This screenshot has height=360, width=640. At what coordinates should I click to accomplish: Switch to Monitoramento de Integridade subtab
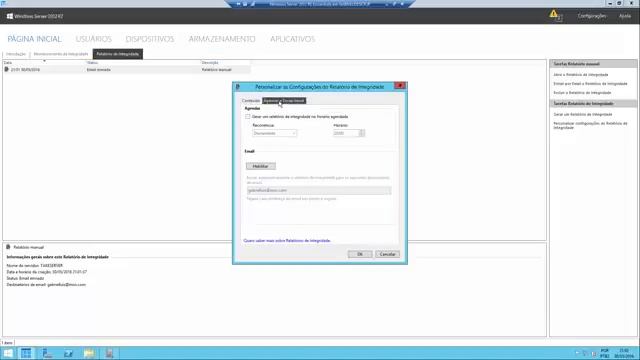(x=61, y=54)
